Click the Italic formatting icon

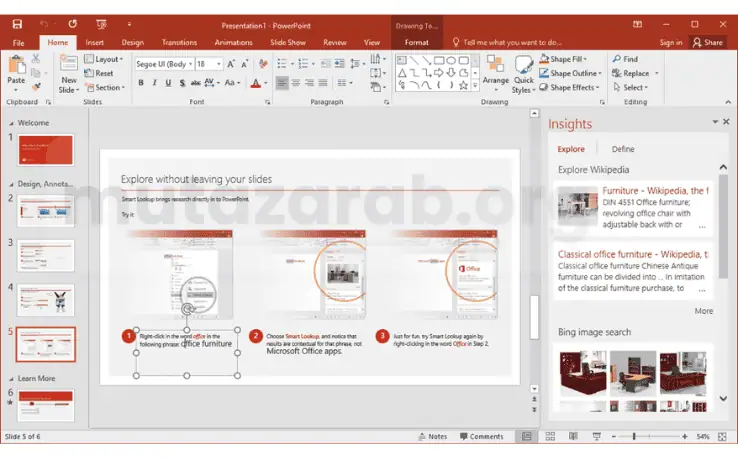point(155,83)
